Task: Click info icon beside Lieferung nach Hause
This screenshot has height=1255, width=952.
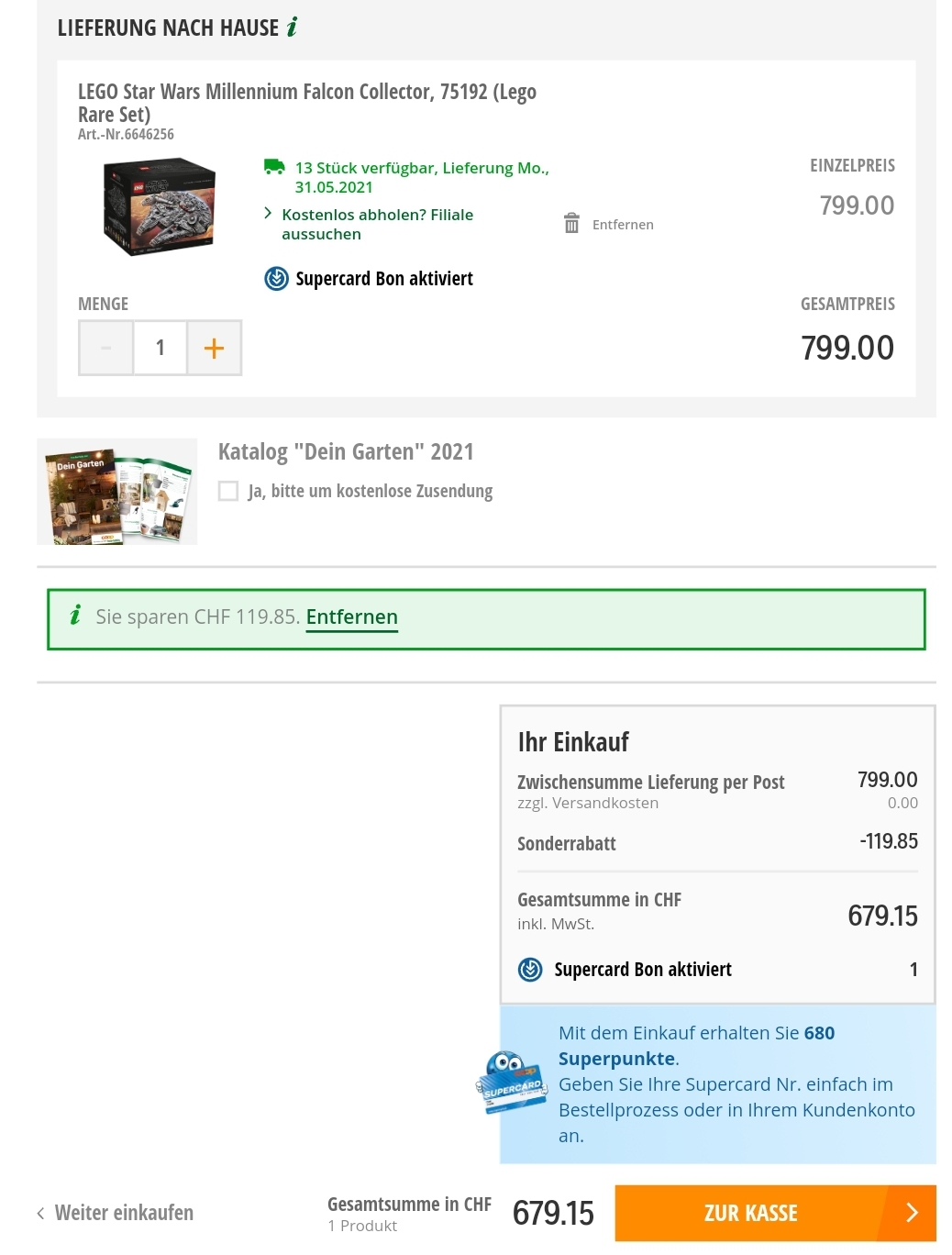Action: click(x=293, y=28)
